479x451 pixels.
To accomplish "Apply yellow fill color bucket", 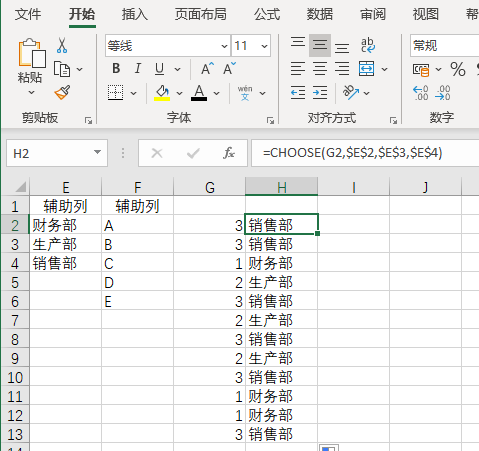I will click(x=162, y=93).
